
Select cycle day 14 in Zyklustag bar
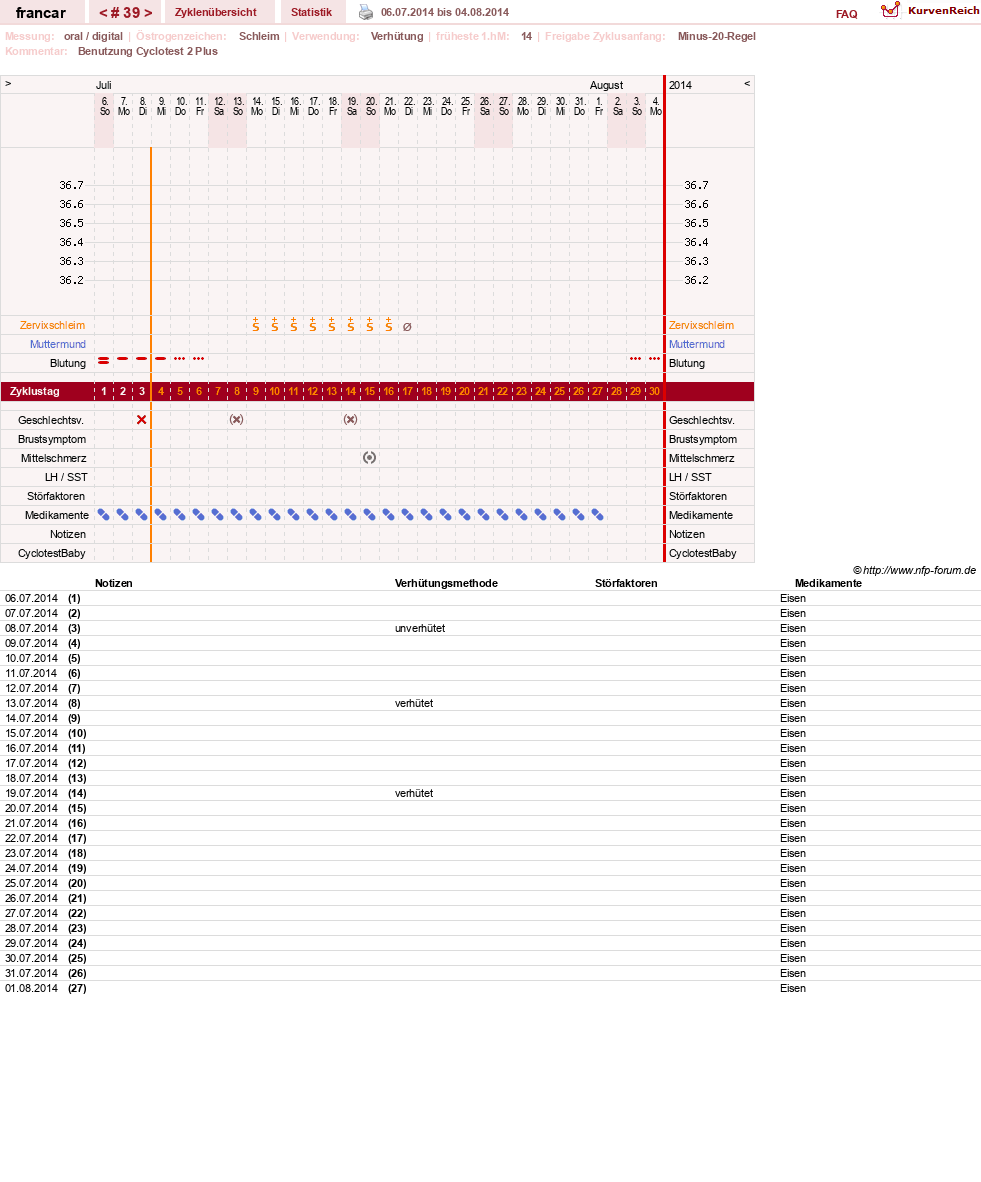point(351,391)
